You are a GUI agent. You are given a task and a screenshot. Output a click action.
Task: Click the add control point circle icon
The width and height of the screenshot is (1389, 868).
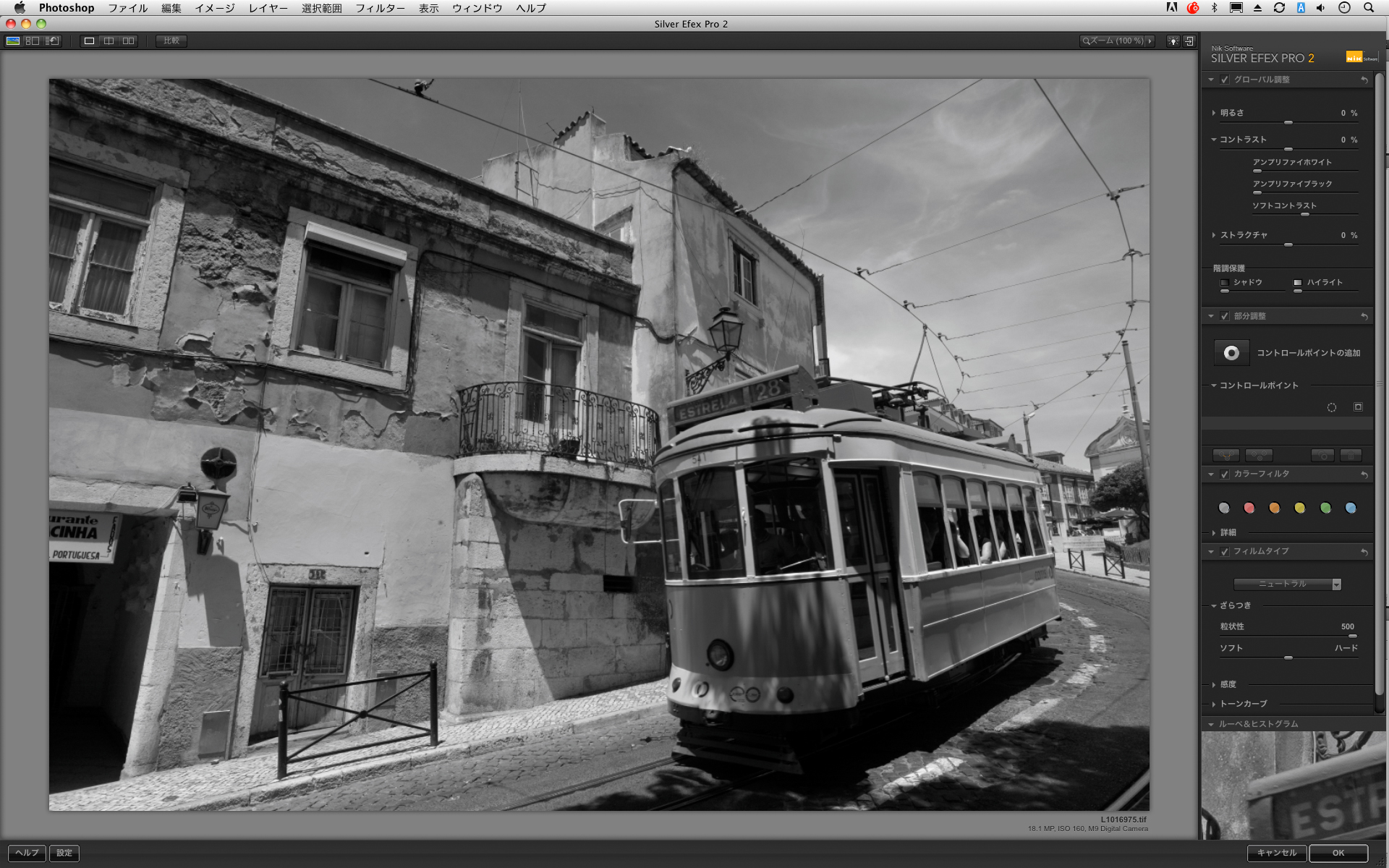1231,353
